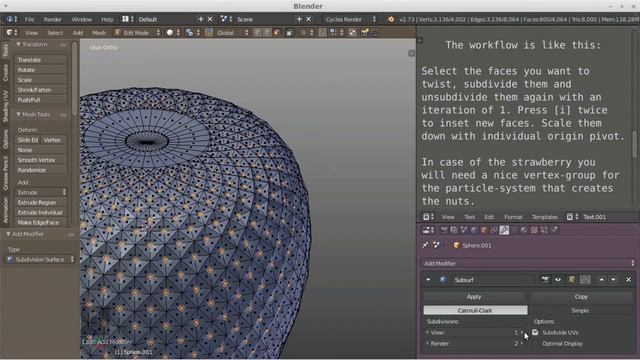Toggle Subdivide UVs checkbox
The width and height of the screenshot is (640, 360).
(x=535, y=333)
